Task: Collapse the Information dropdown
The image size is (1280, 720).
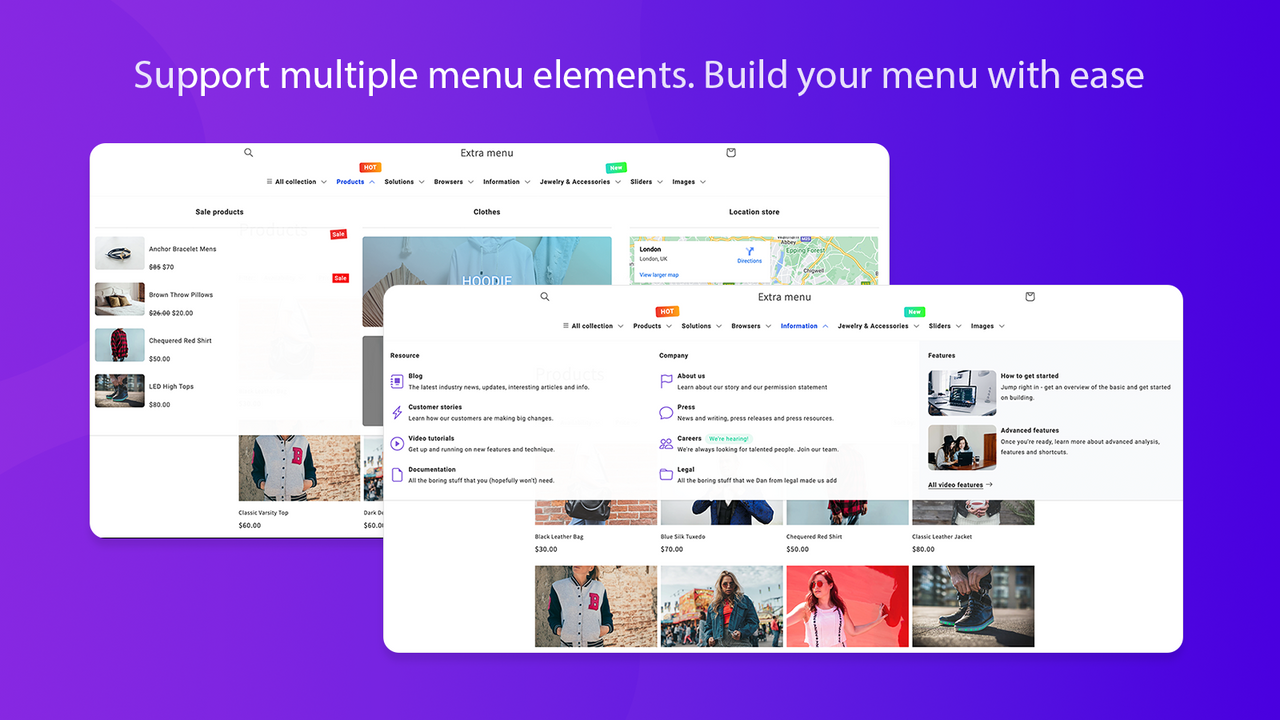Action: click(x=799, y=325)
